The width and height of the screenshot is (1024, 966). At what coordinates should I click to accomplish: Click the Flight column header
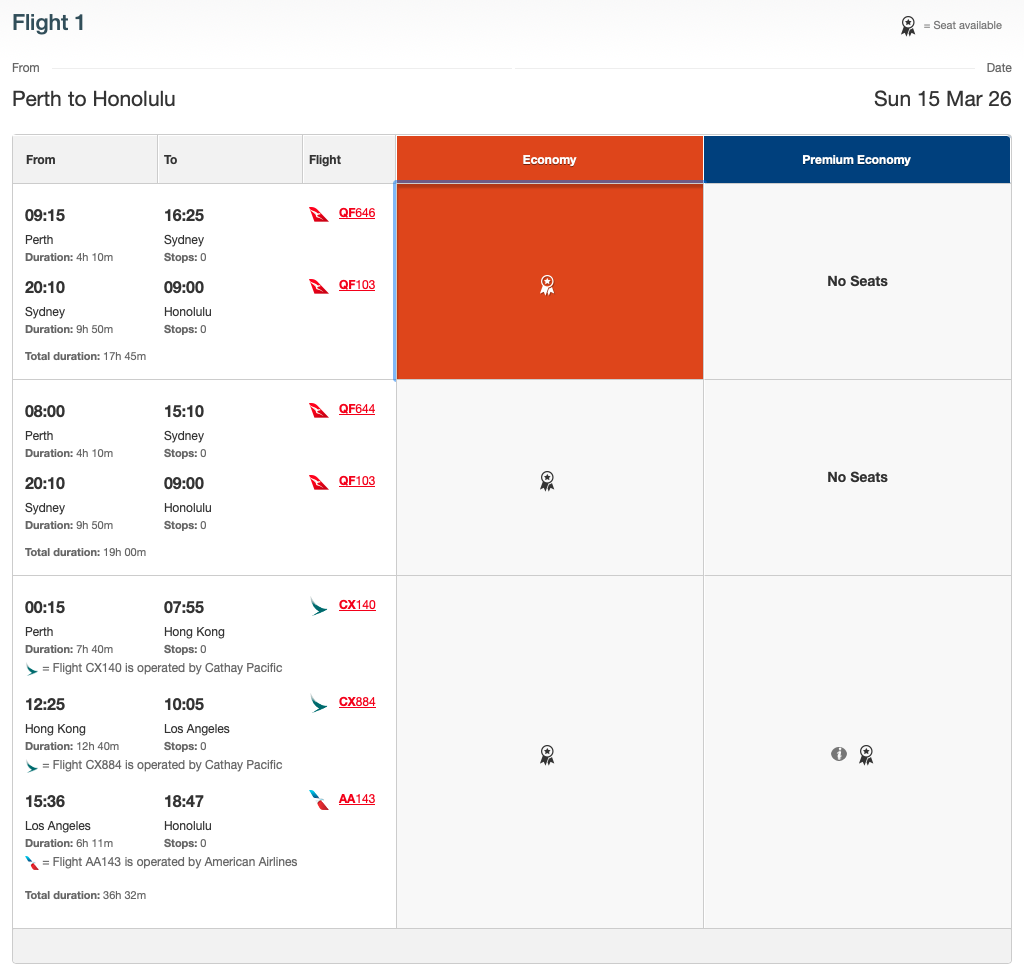point(349,159)
